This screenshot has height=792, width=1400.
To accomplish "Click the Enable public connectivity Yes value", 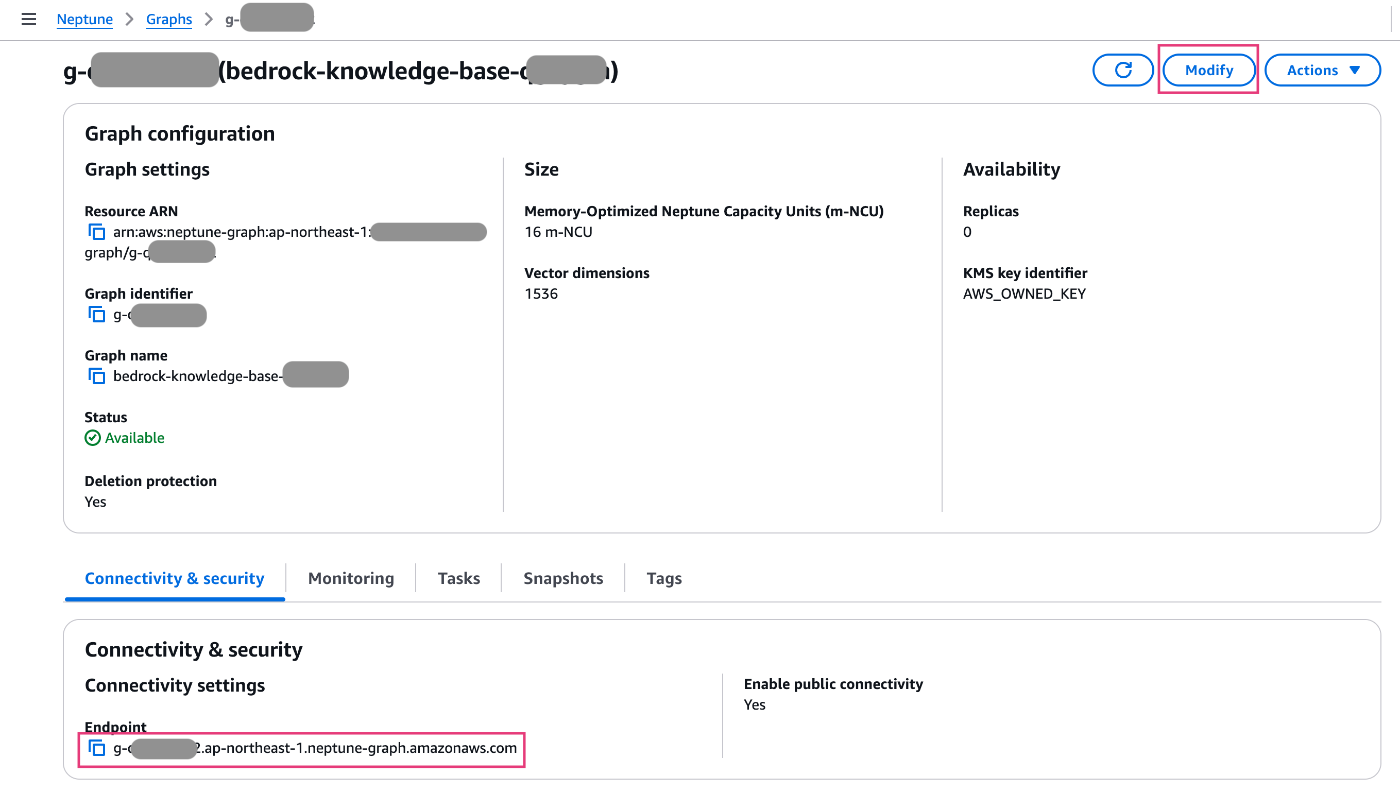I will 755,705.
